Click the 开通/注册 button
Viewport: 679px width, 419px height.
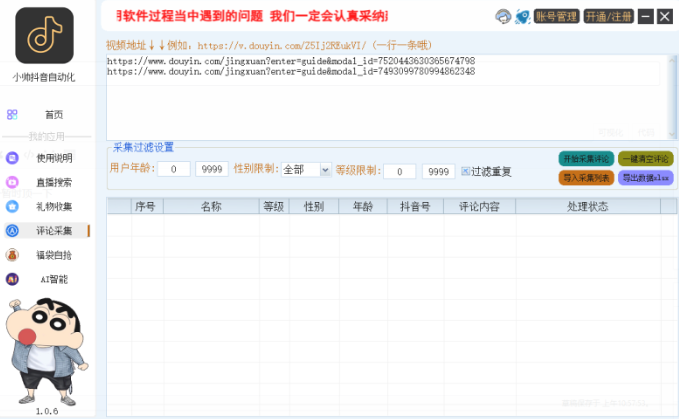point(608,16)
